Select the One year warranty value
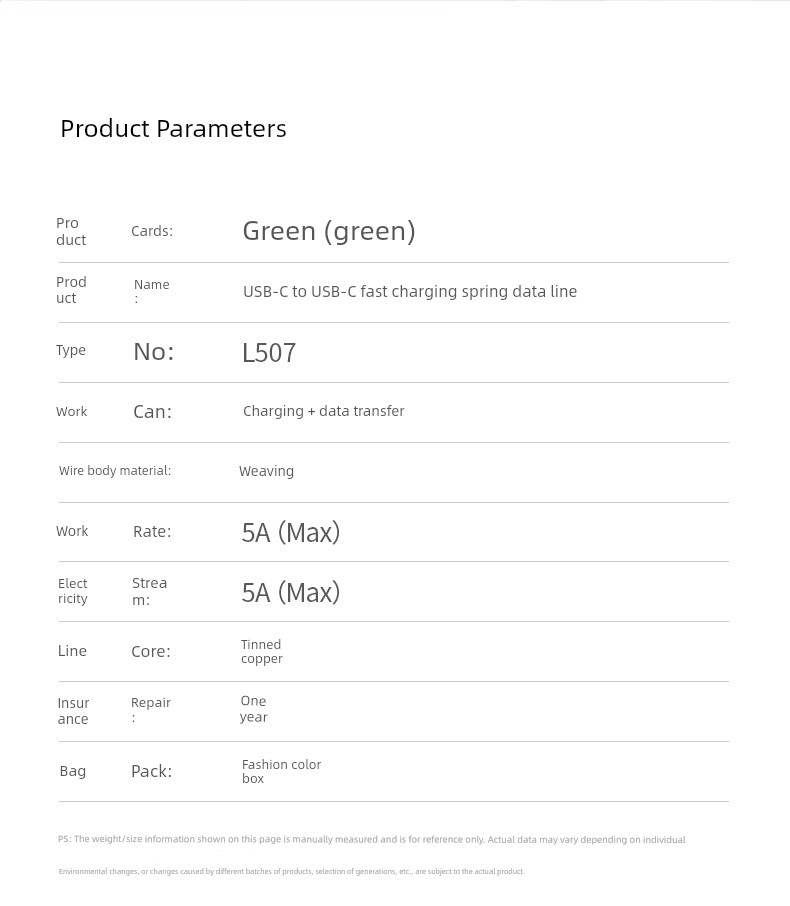The image size is (790, 906). (x=254, y=709)
